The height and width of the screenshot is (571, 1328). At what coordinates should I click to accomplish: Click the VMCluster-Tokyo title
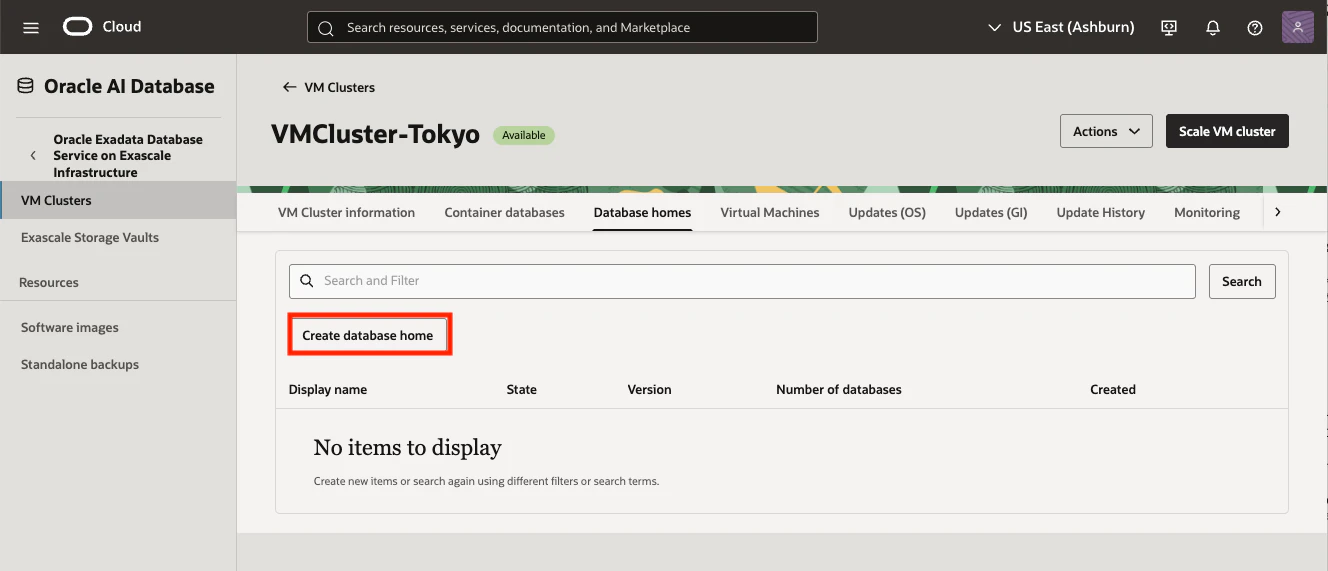click(375, 134)
